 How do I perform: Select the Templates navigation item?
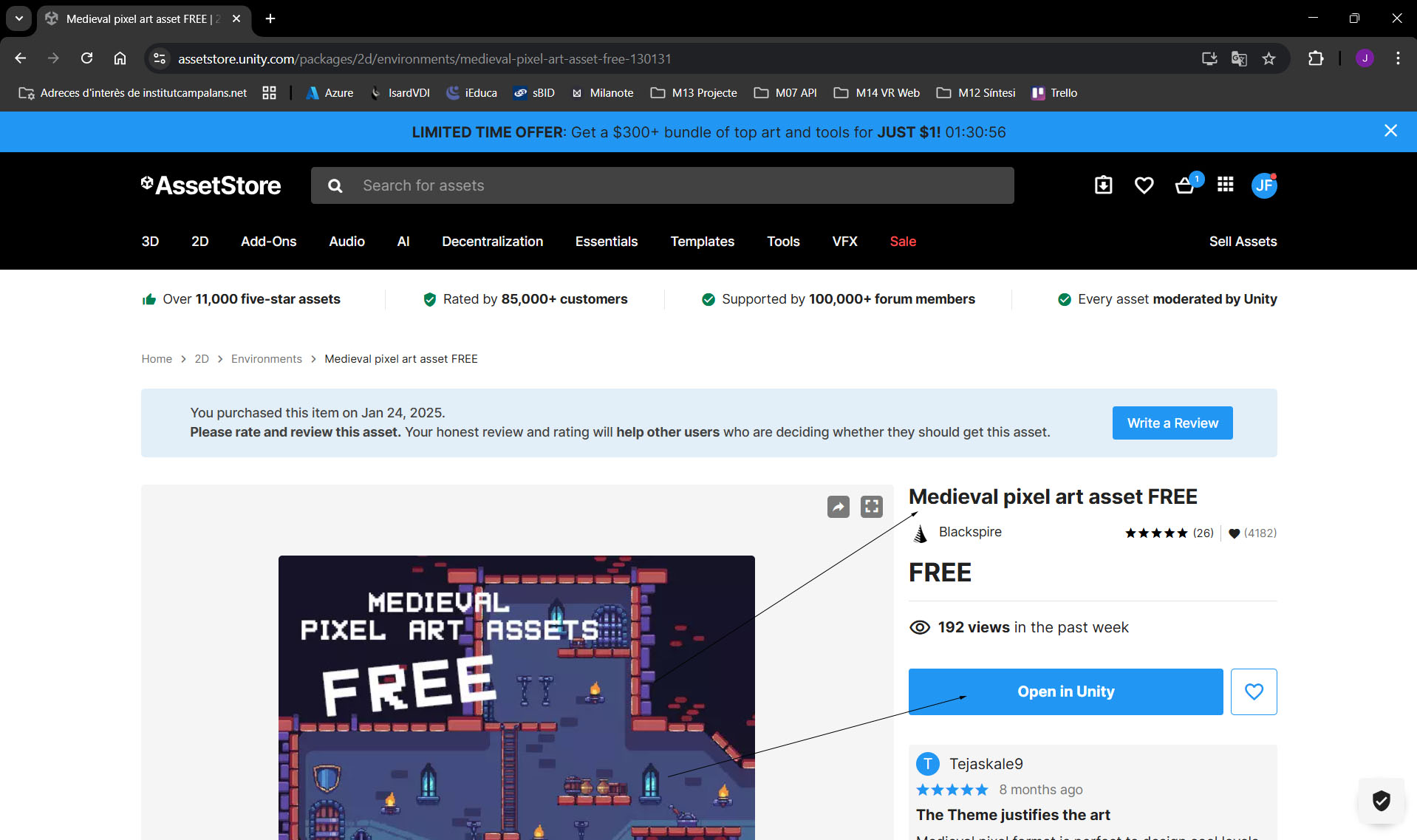(x=702, y=242)
